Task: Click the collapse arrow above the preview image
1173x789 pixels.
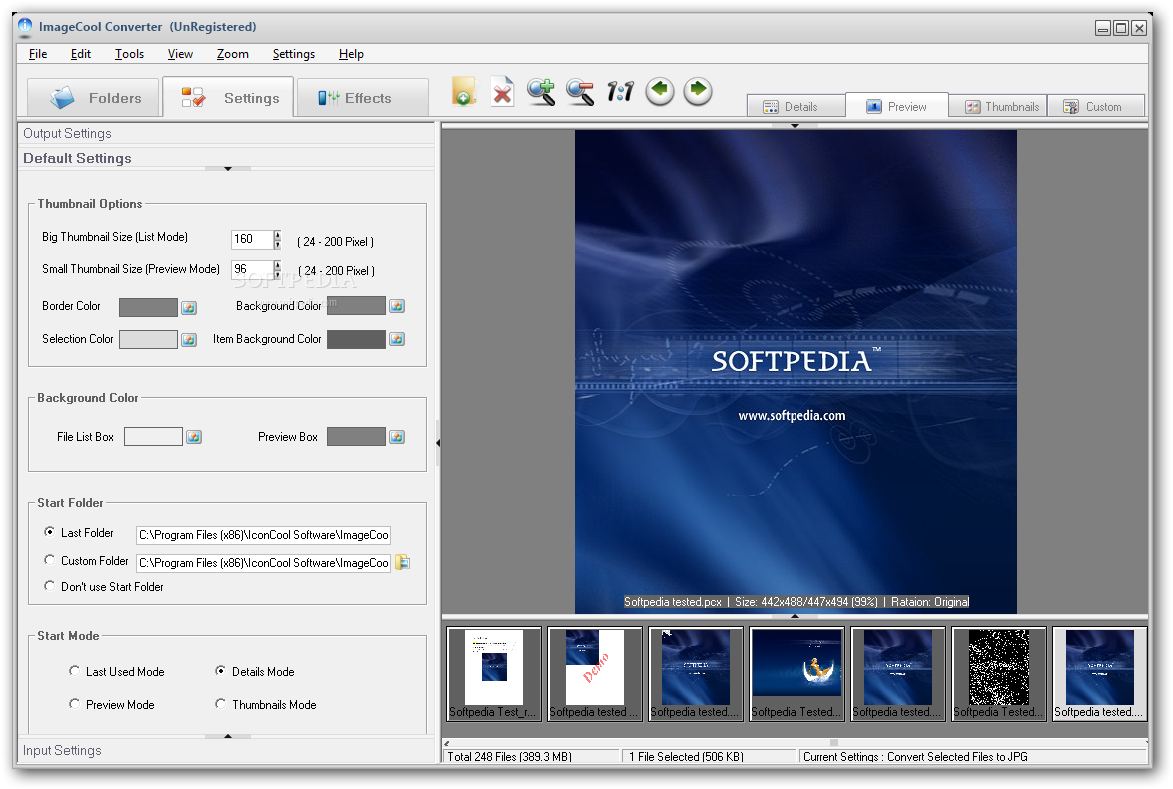Action: (x=794, y=126)
